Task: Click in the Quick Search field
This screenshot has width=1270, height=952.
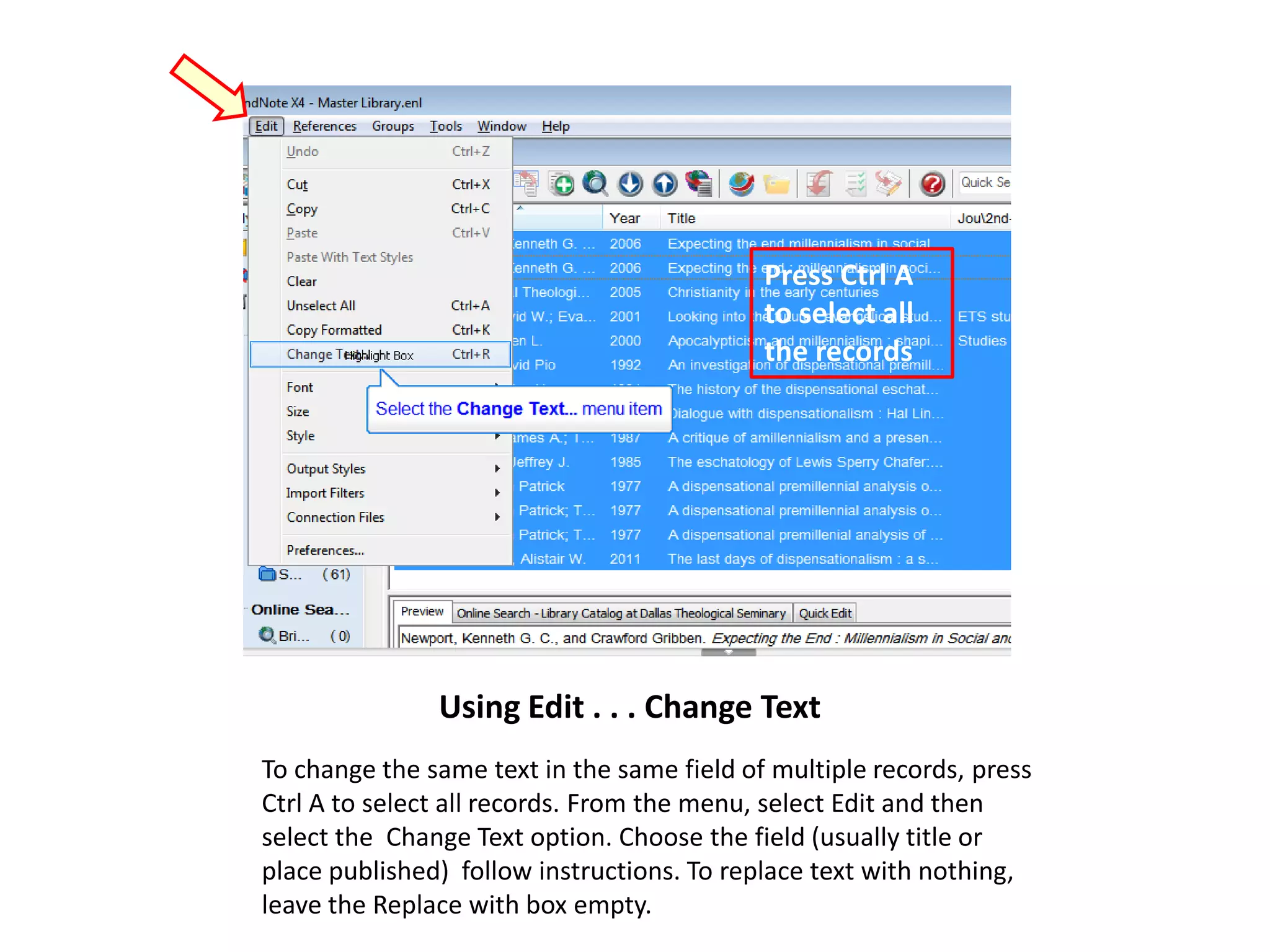Action: tap(985, 183)
